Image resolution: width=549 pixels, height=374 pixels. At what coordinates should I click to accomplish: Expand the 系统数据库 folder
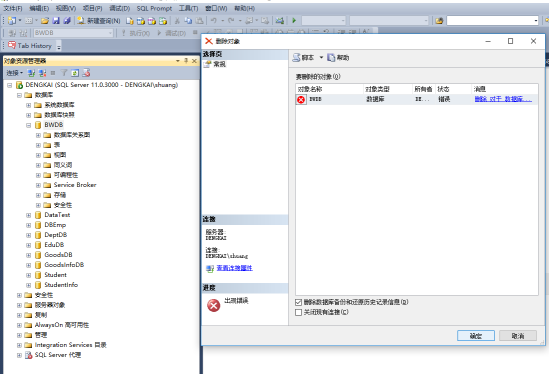[x=29, y=105]
